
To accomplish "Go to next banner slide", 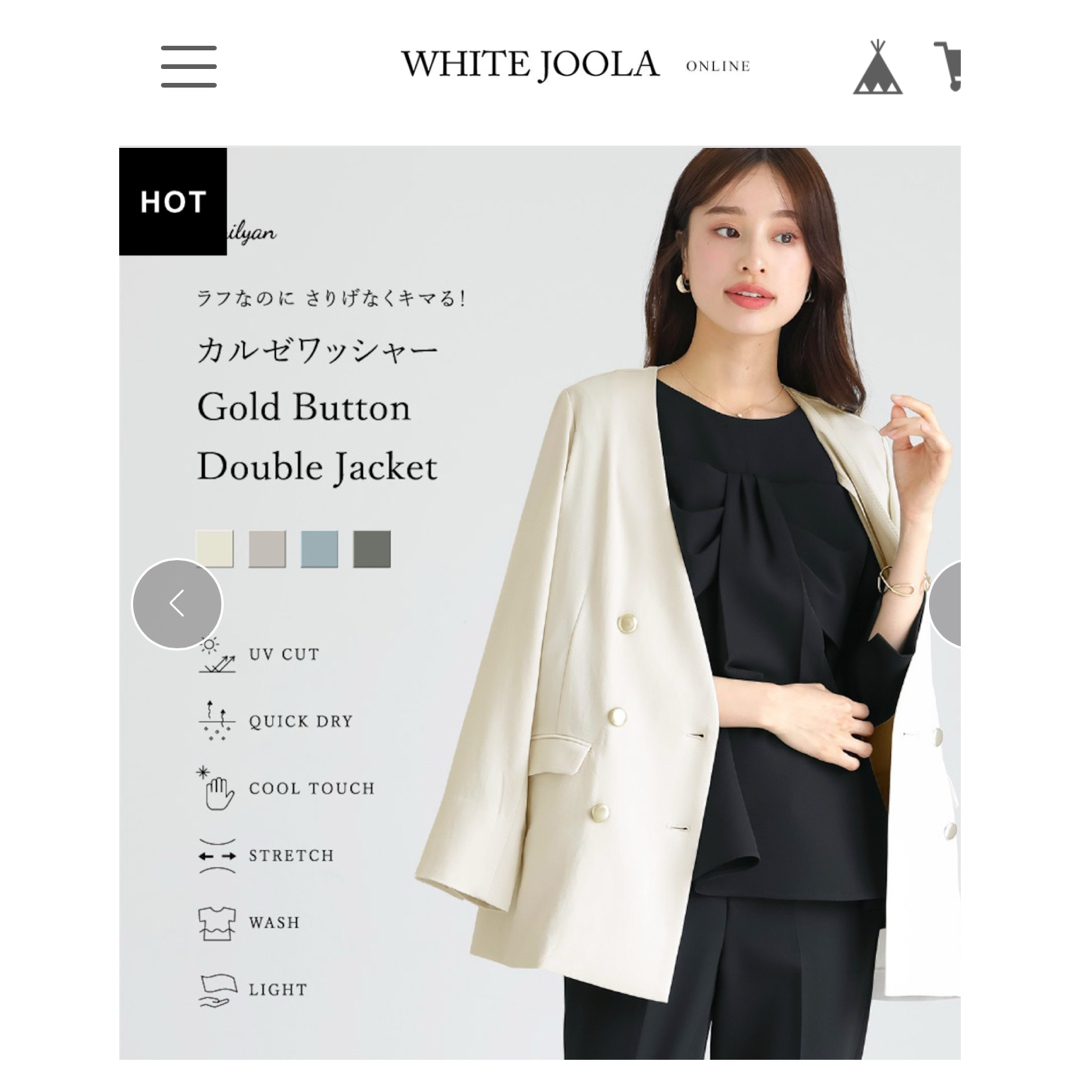I will [x=946, y=603].
